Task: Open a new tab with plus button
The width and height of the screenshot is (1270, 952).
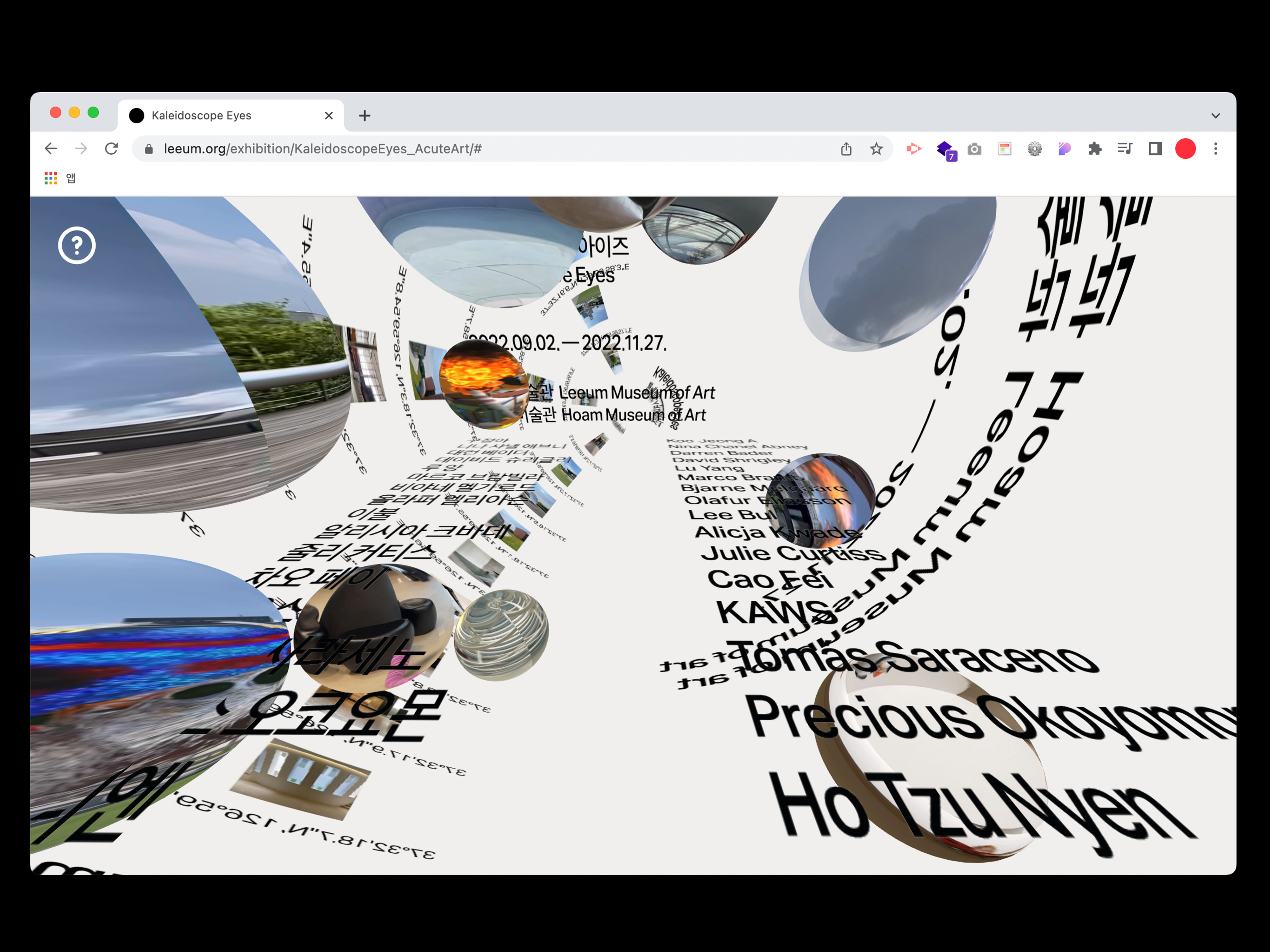Action: coord(364,116)
